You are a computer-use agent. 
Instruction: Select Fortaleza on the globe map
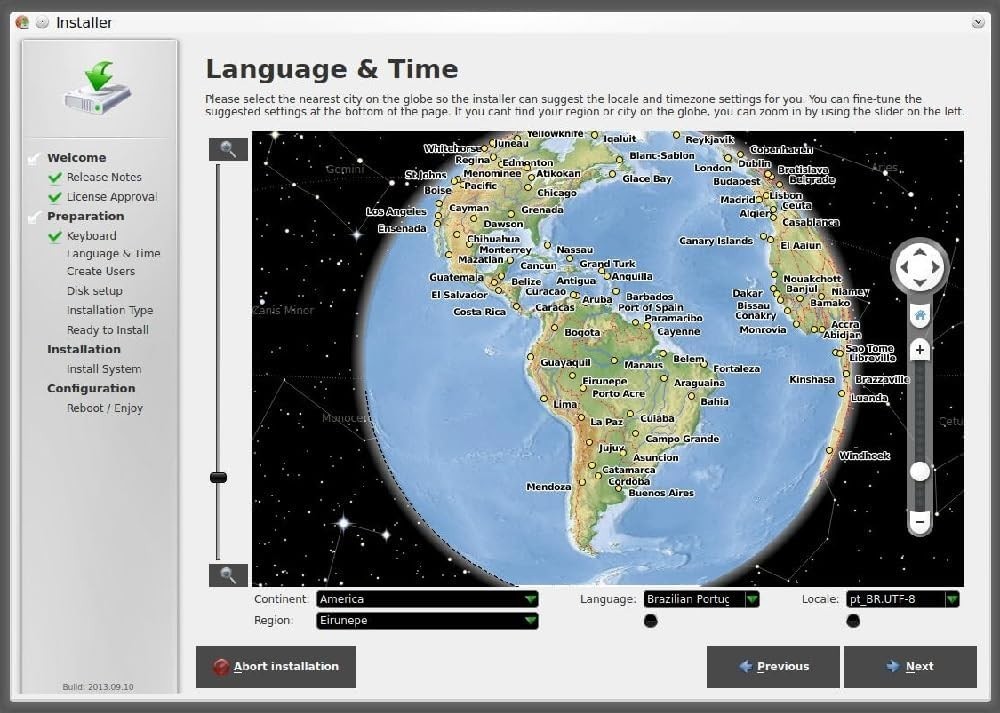click(737, 369)
